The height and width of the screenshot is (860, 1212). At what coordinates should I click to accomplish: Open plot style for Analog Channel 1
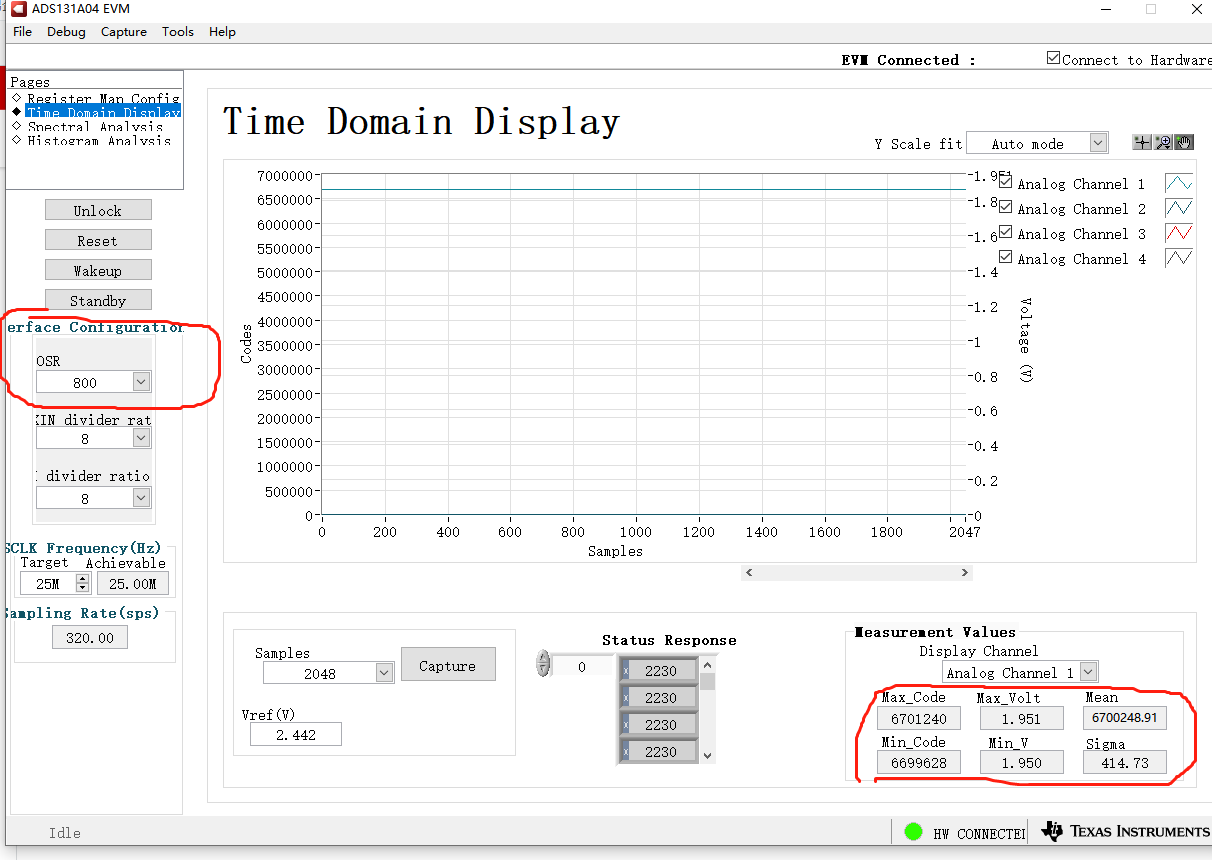tap(1179, 184)
